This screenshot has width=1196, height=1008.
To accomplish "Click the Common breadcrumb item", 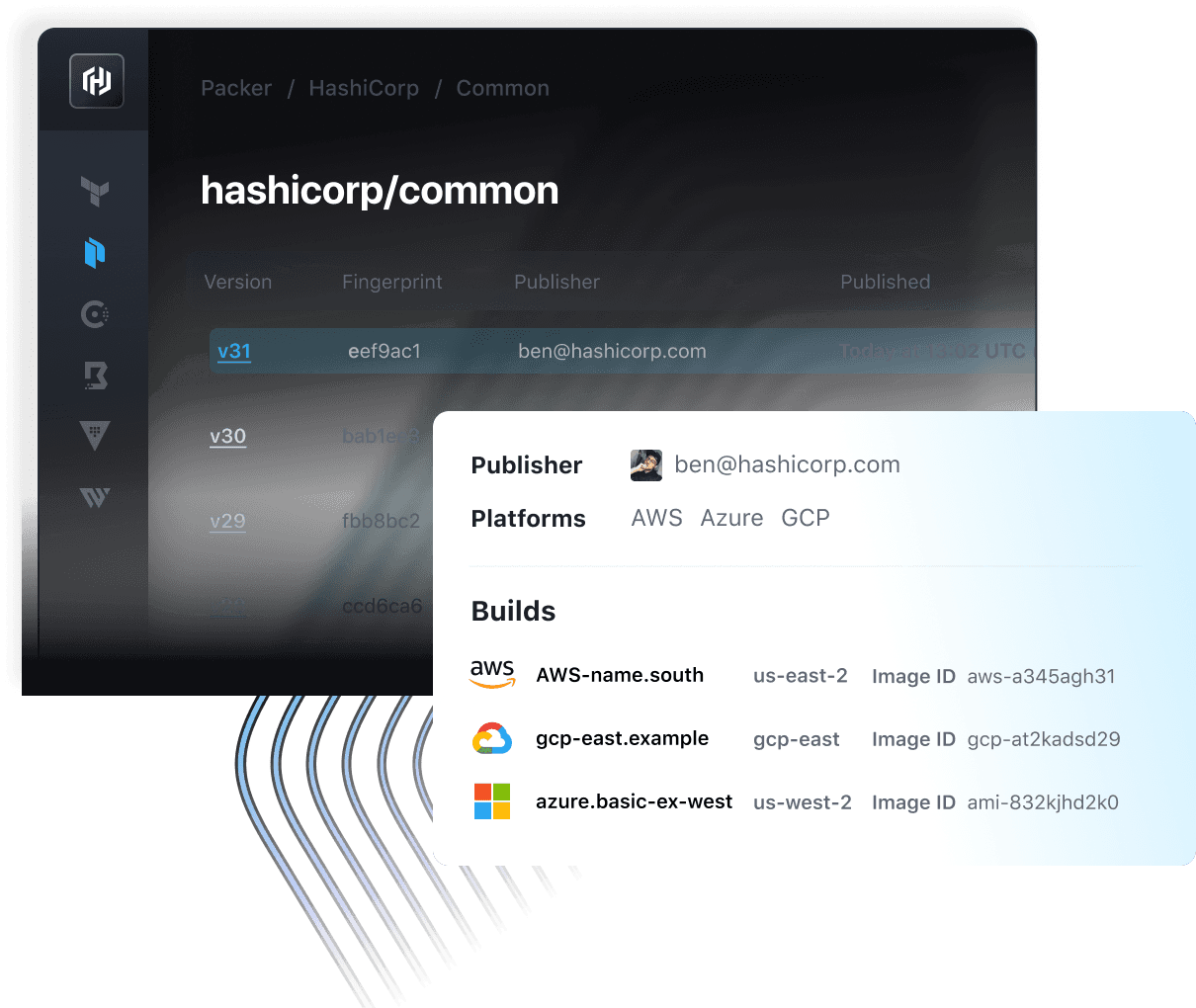I will 502,89.
